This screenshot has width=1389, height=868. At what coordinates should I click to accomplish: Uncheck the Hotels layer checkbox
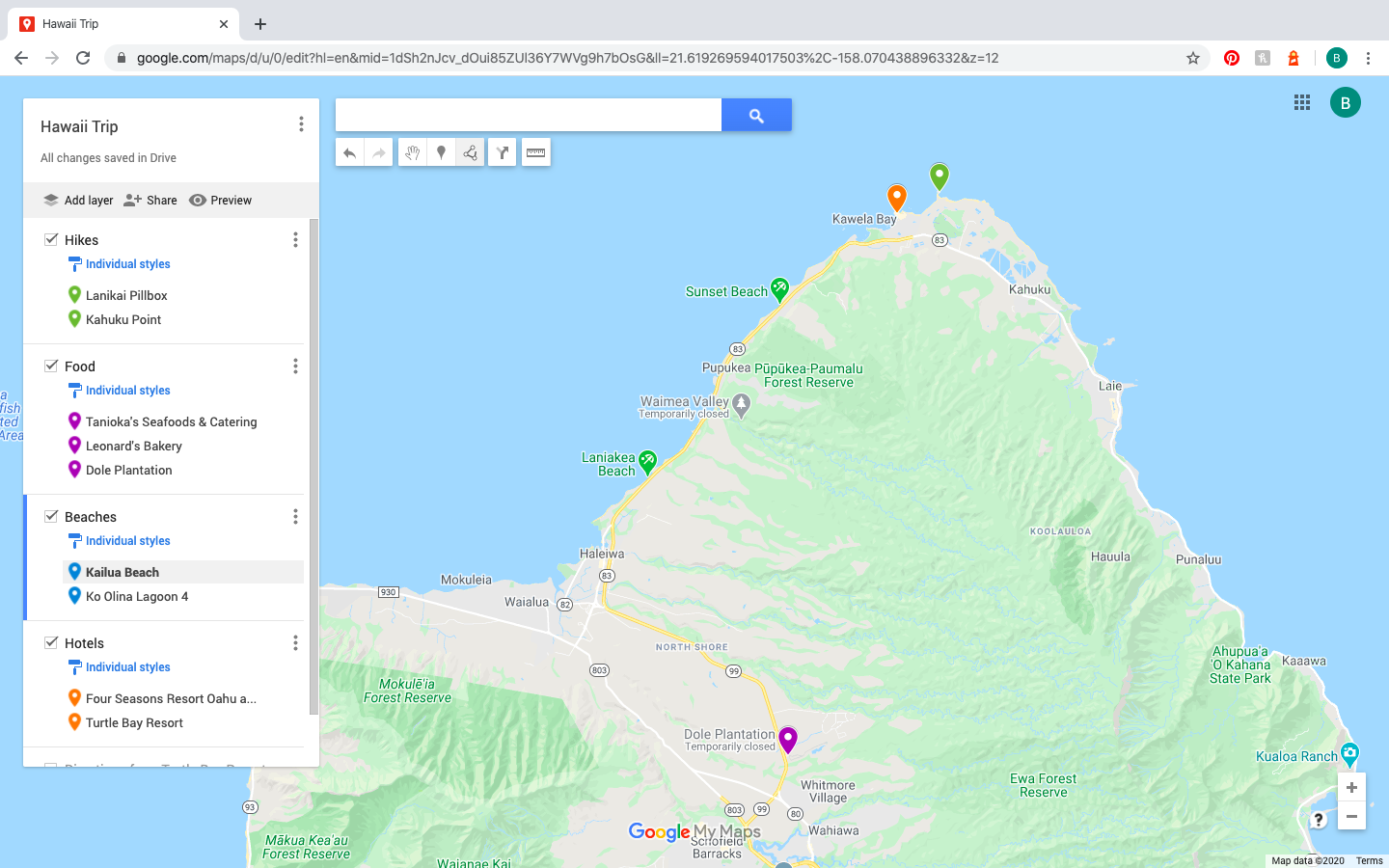pos(51,642)
